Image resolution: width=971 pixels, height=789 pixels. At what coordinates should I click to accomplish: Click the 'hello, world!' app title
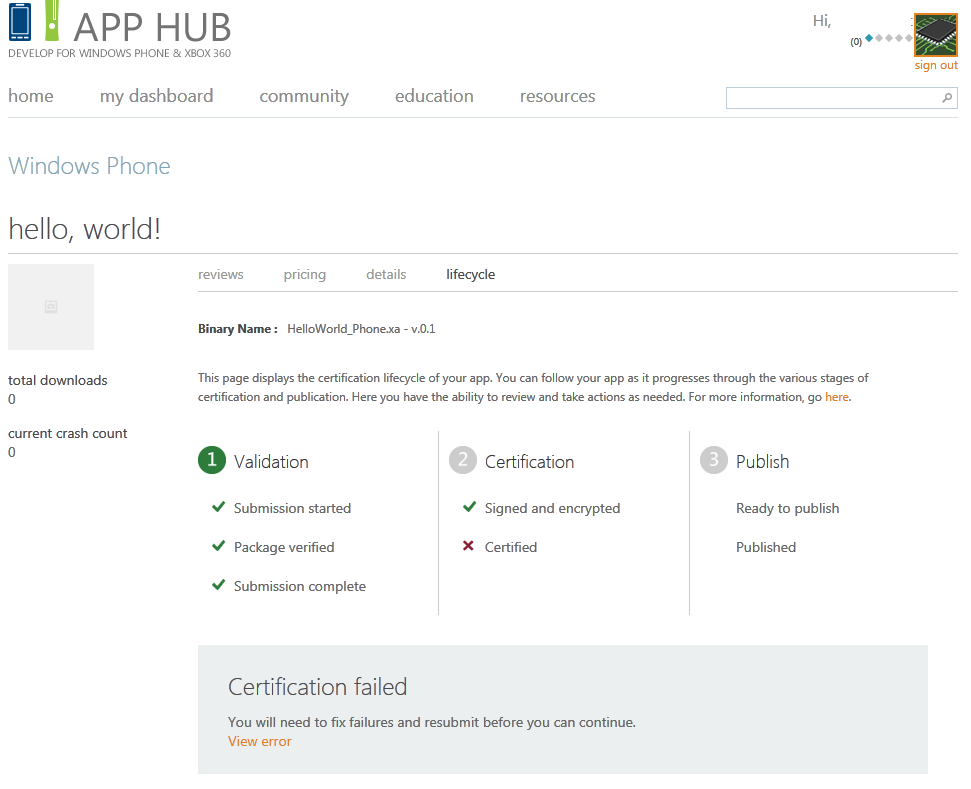click(85, 229)
